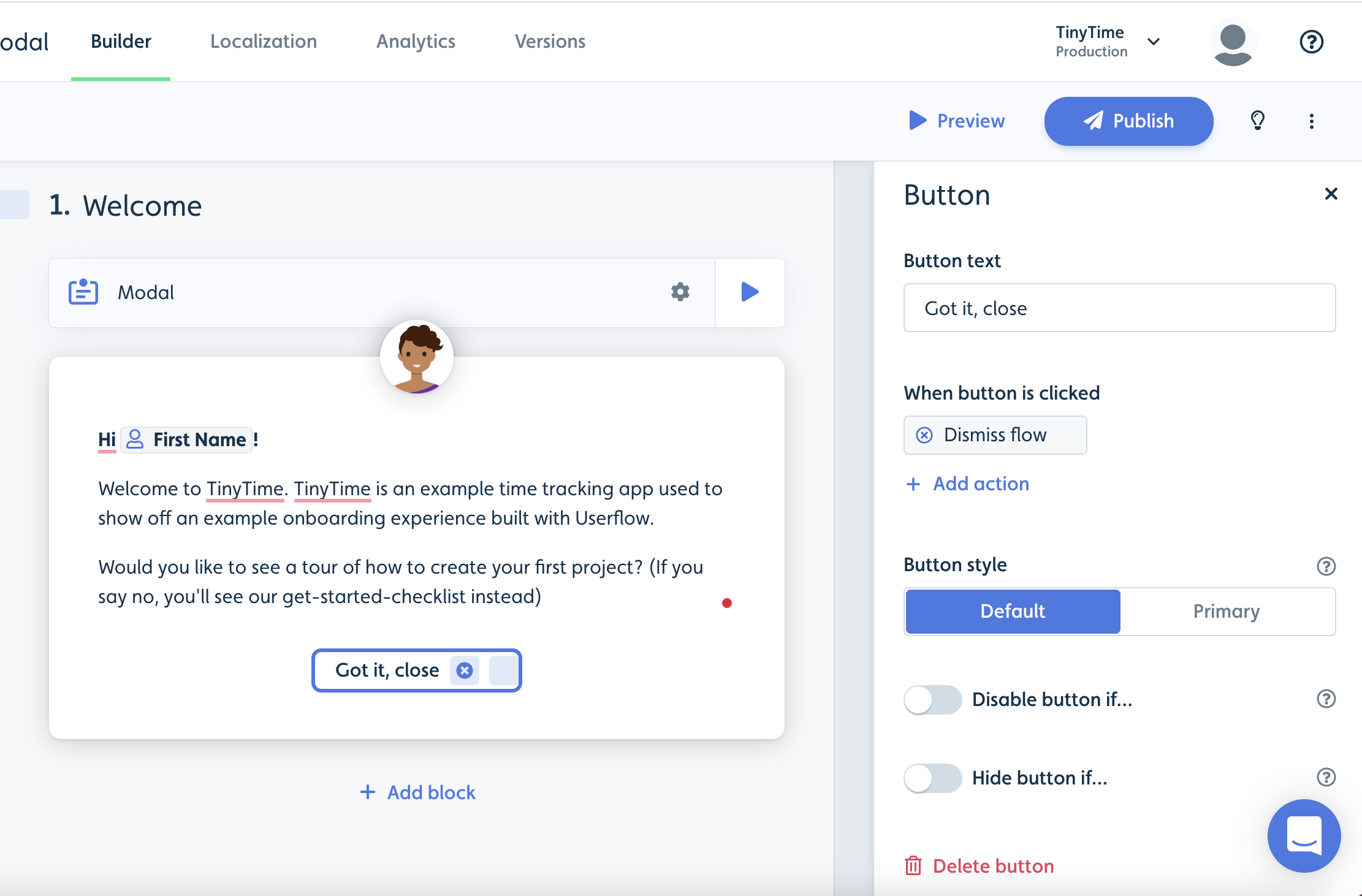Click the Analytics tab
The image size is (1362, 896).
(415, 41)
